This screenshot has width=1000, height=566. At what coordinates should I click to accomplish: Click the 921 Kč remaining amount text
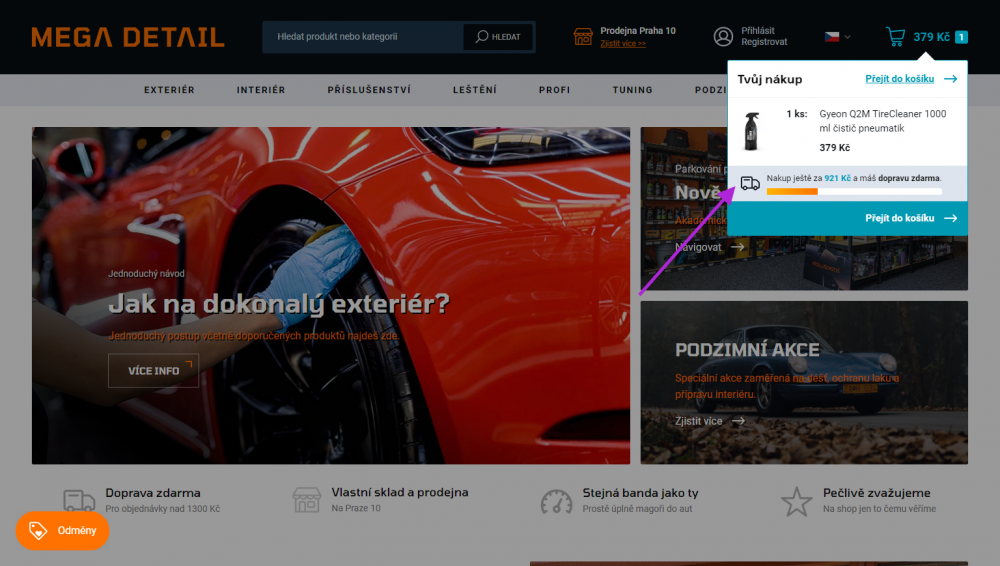837,178
